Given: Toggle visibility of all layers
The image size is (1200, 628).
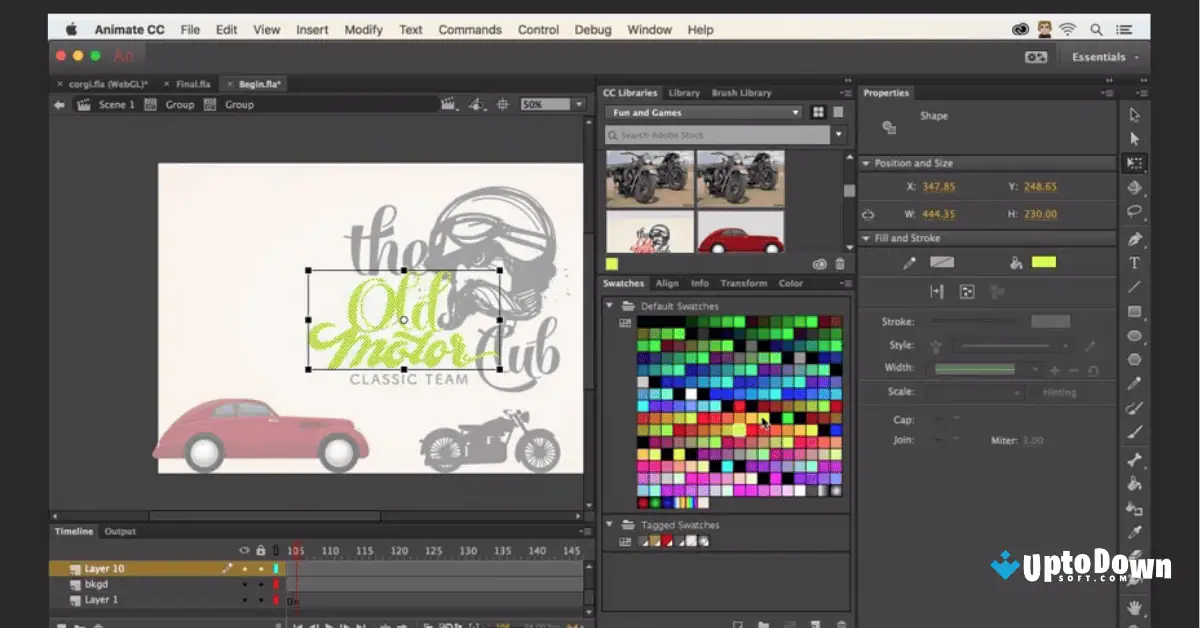Looking at the screenshot, I should click(244, 549).
